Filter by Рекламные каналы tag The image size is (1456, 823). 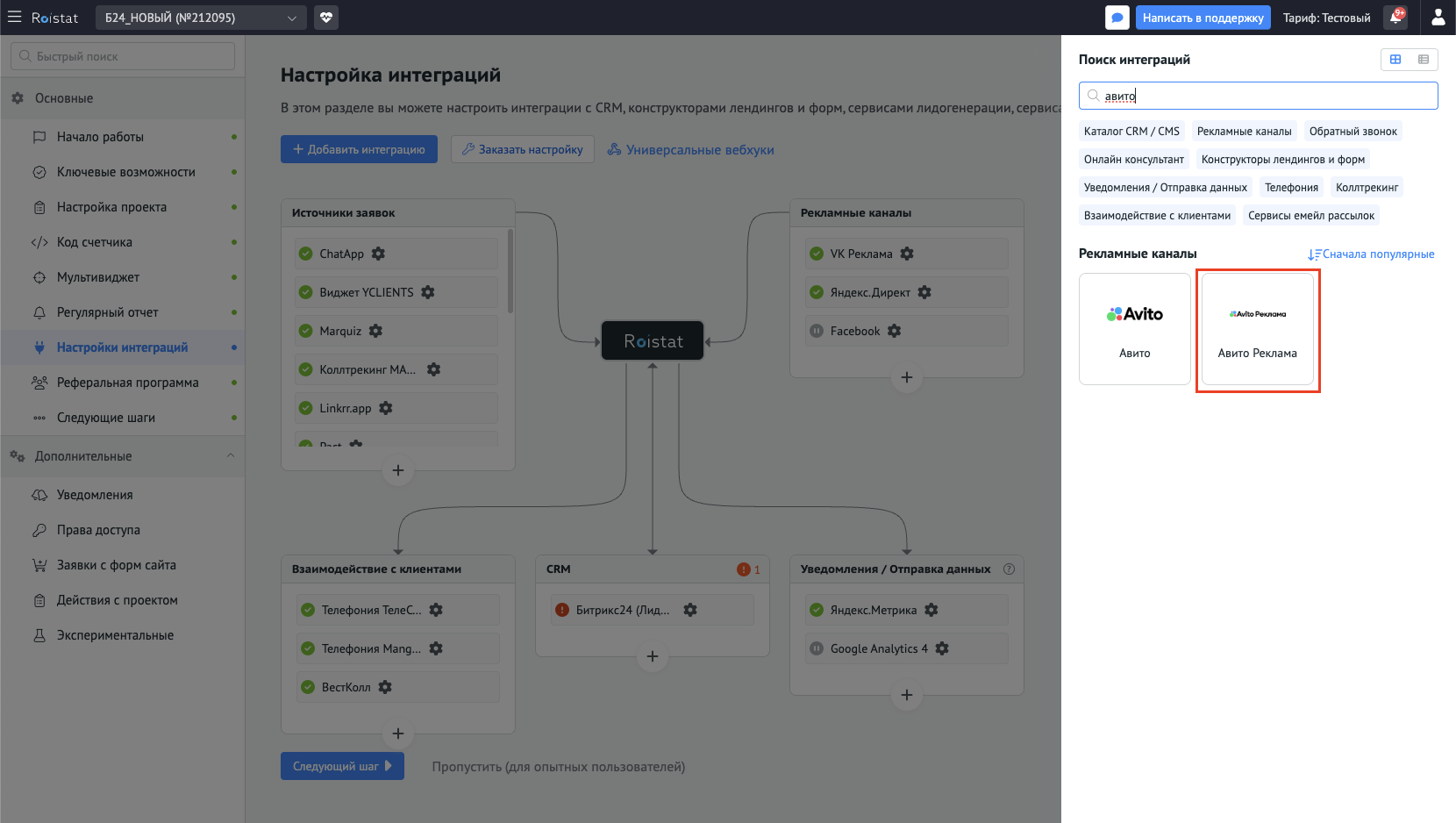(1245, 132)
